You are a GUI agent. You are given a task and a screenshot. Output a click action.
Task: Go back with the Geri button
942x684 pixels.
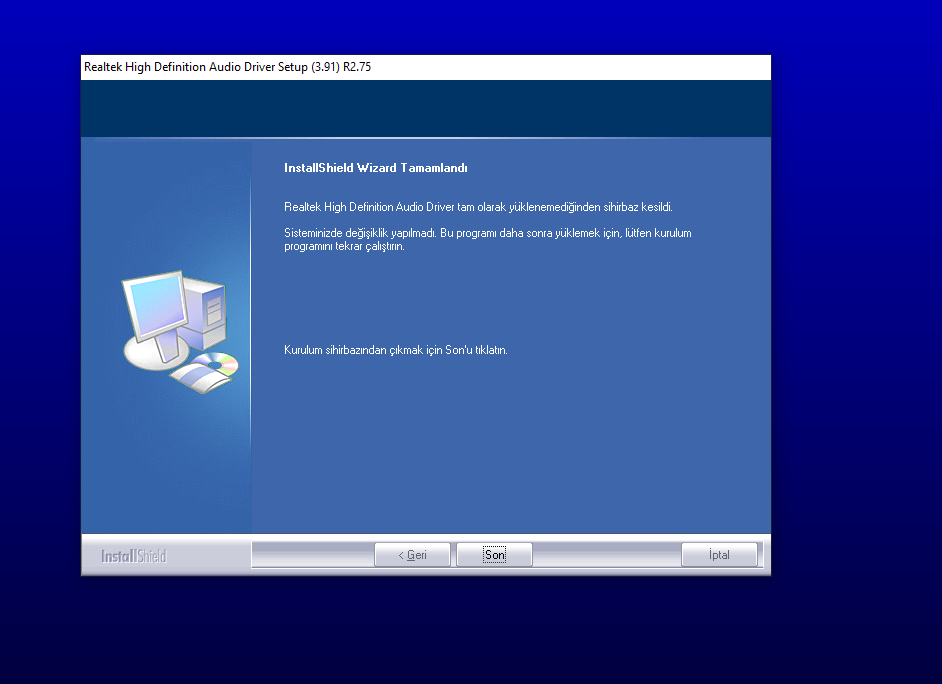[412, 555]
